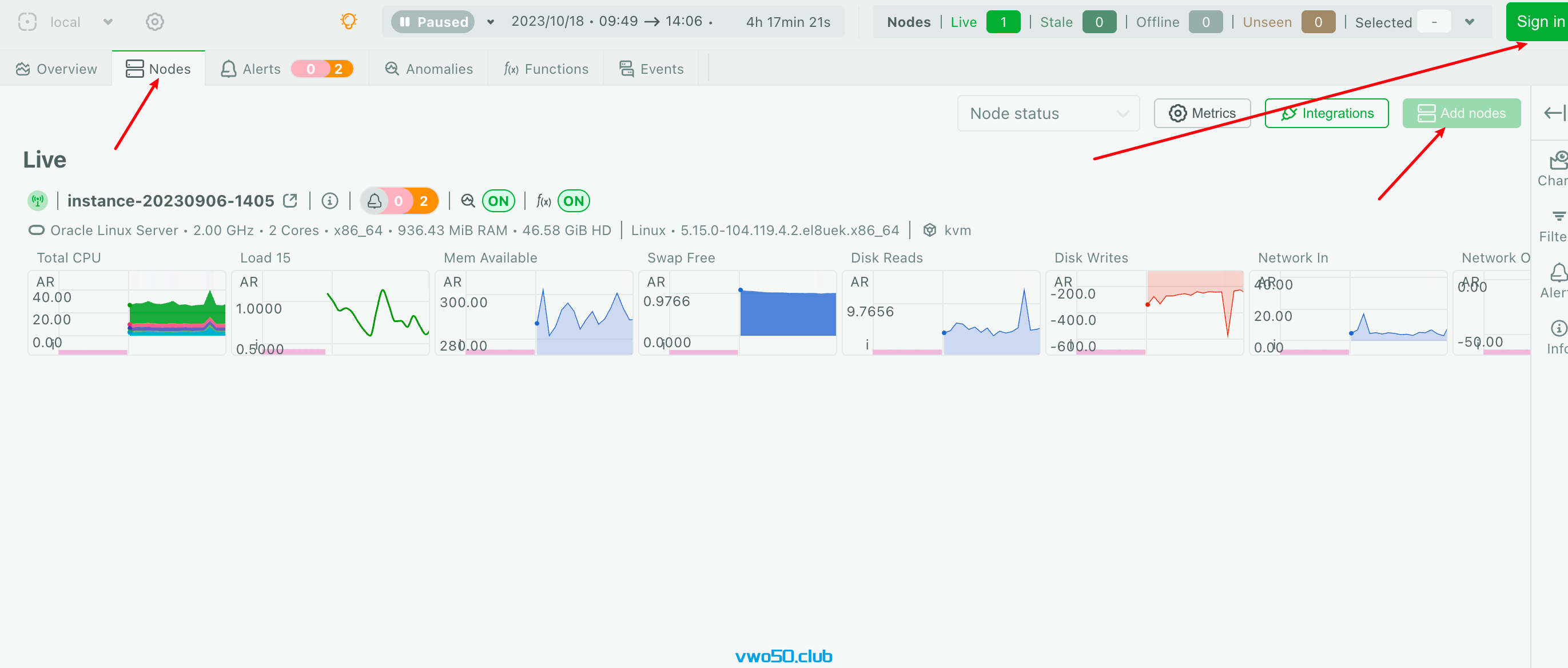Open the dashboard settings gear icon
This screenshot has height=668, width=1568.
click(x=154, y=22)
